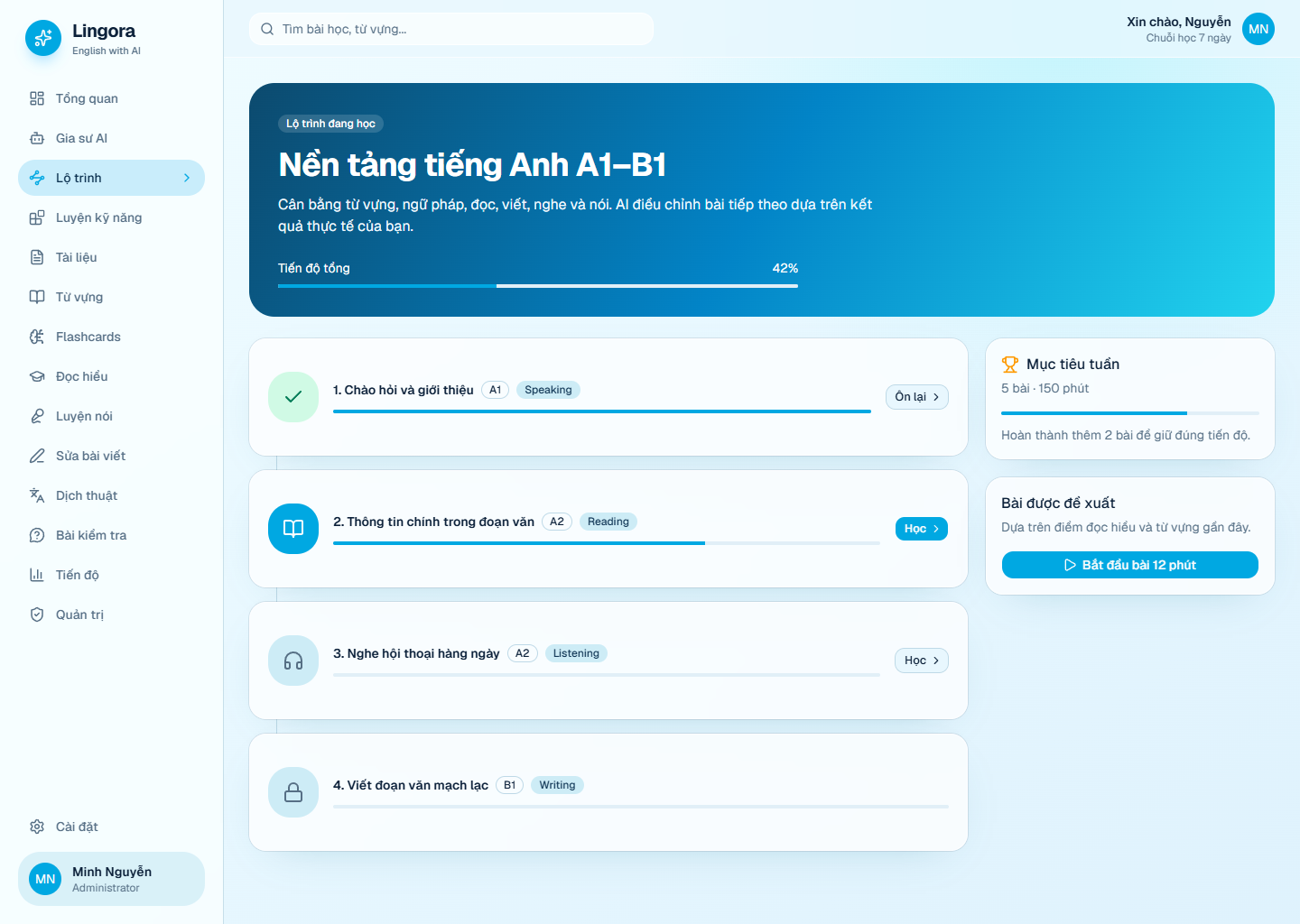Viewport: 1300px width, 924px height.
Task: Click the Đọc hiểu graduation cap icon
Action: coord(37,376)
